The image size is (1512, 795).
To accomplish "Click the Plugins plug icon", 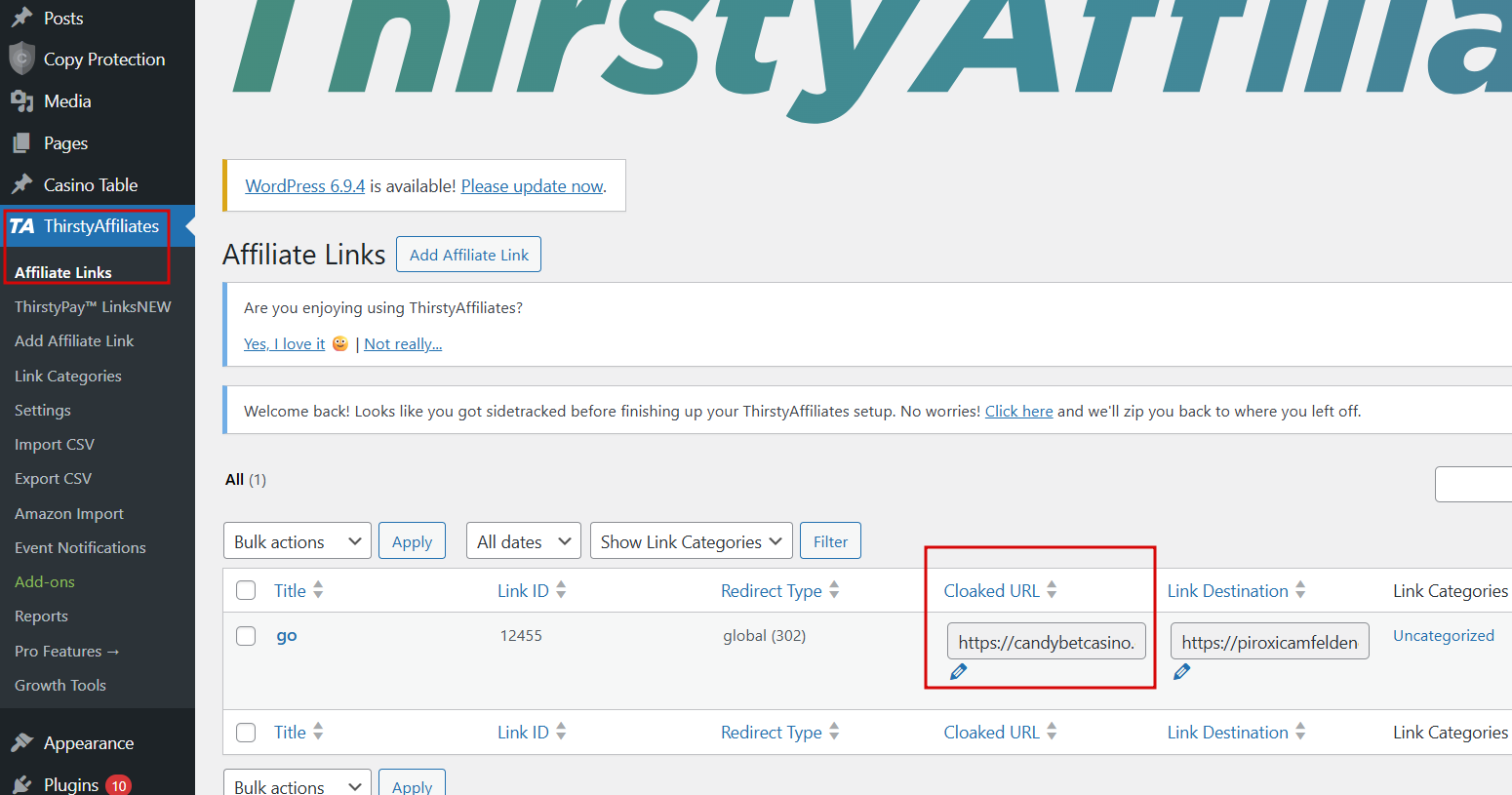I will (x=21, y=785).
